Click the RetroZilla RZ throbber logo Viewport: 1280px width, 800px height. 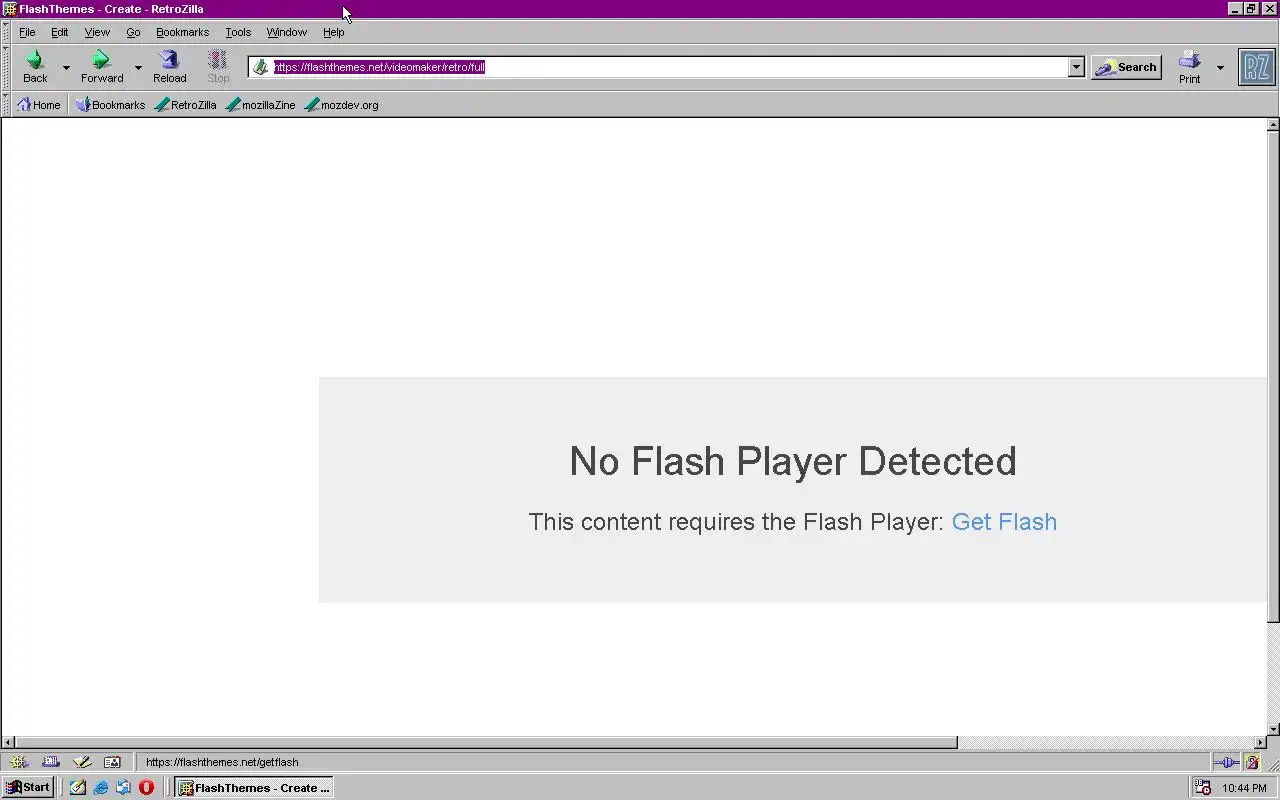pos(1257,67)
